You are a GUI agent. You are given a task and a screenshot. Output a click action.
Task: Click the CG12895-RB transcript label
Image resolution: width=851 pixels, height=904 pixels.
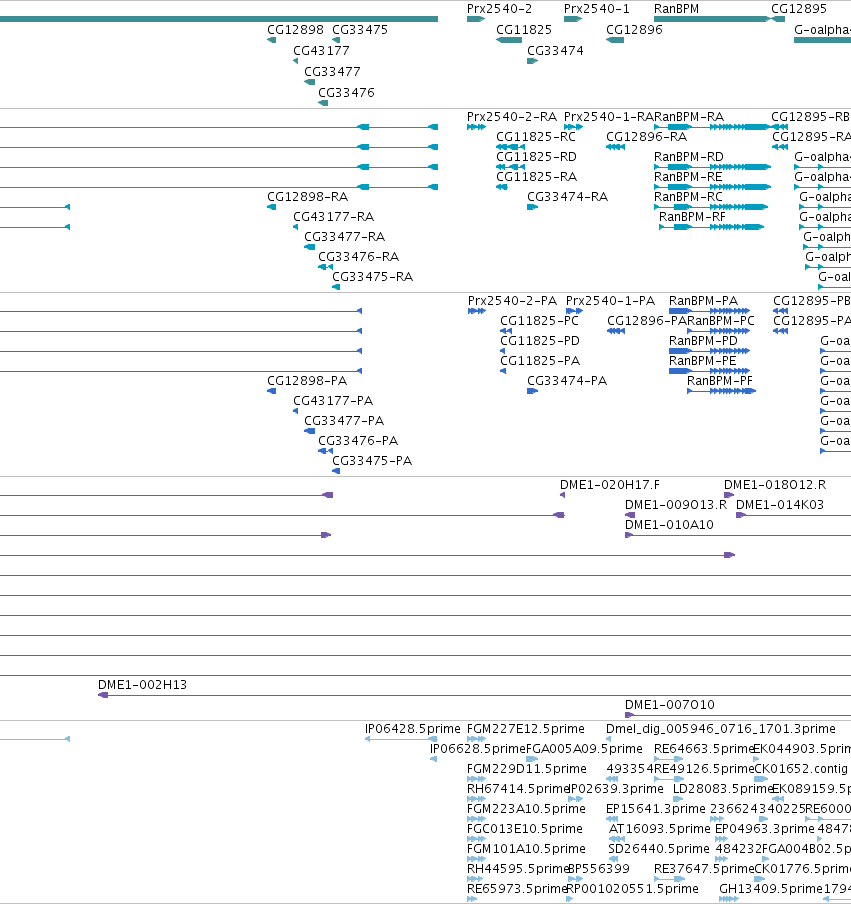click(x=811, y=117)
